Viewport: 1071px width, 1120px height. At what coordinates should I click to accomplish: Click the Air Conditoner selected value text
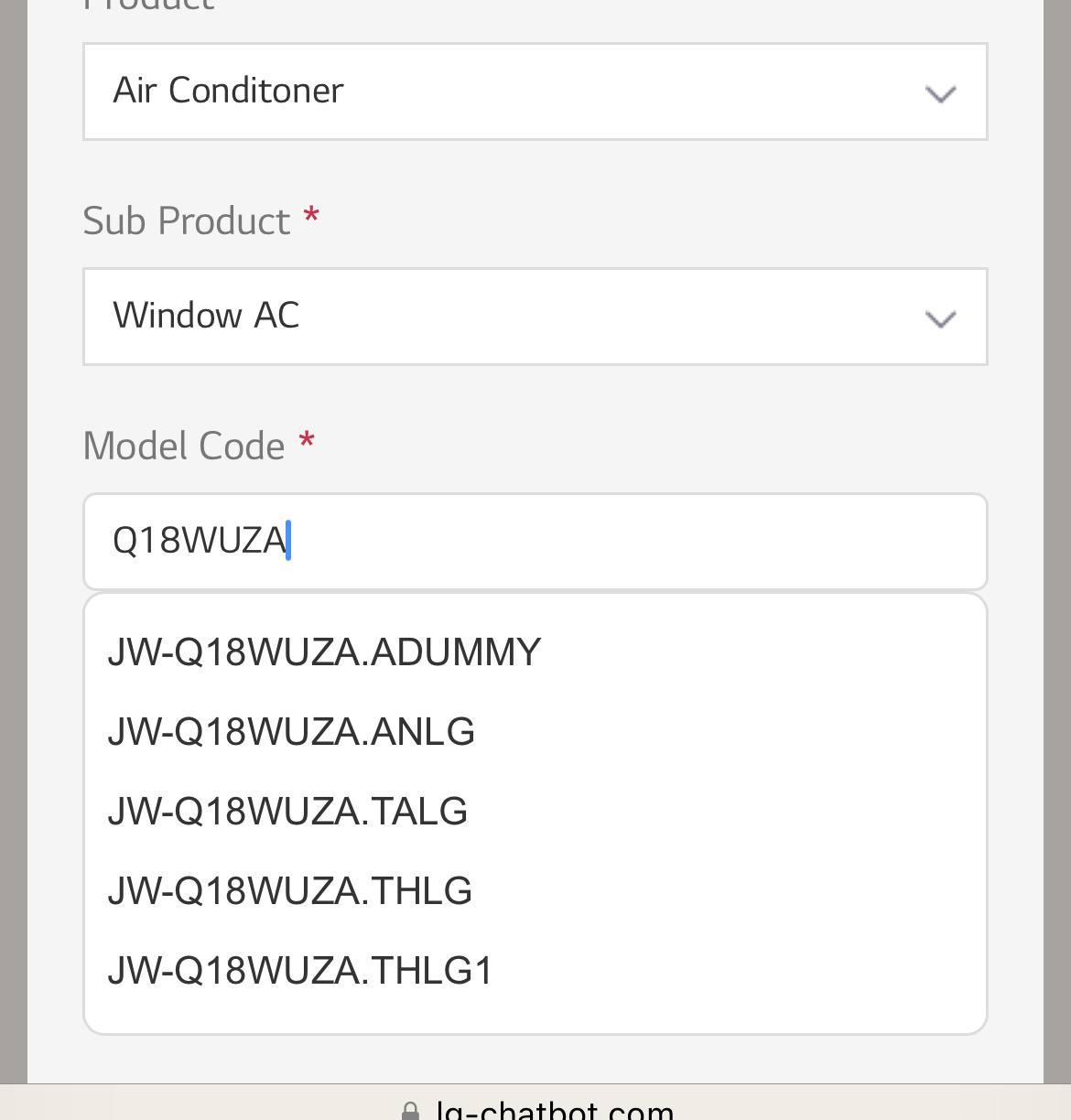pos(228,91)
